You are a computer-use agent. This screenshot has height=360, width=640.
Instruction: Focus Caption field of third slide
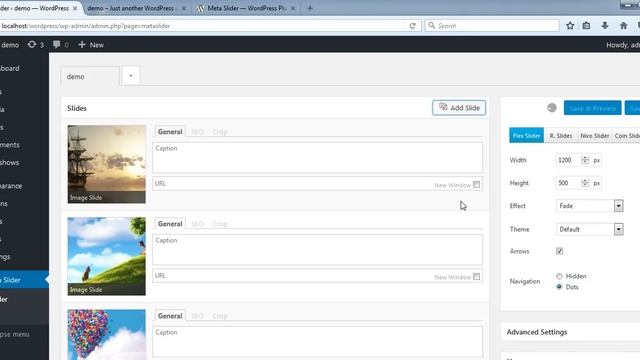click(318, 342)
